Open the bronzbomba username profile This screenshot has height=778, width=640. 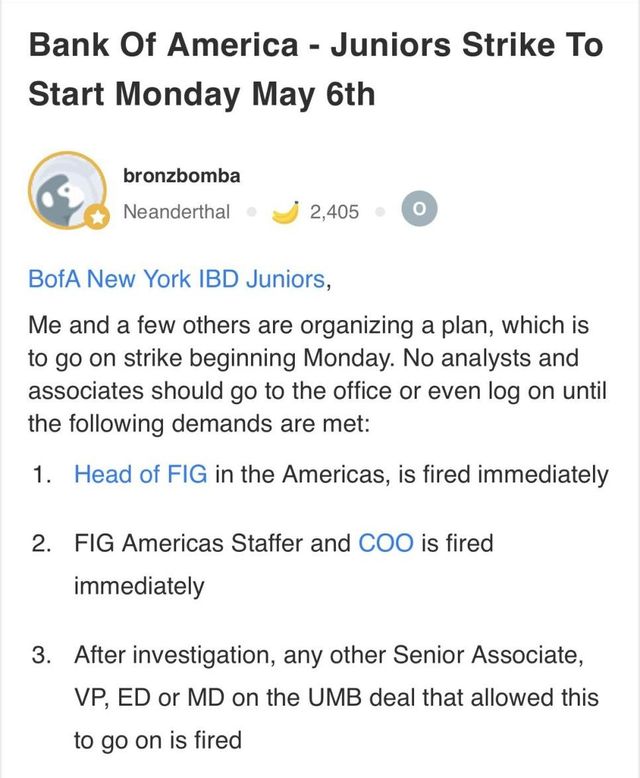point(181,176)
